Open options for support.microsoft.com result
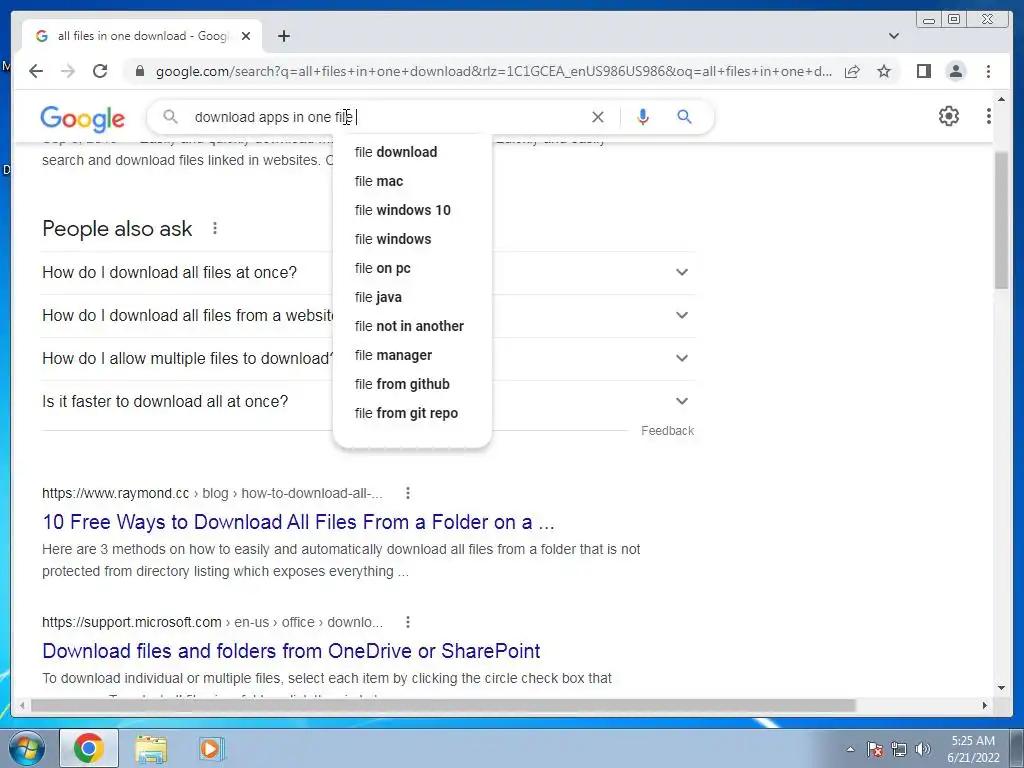 tap(408, 622)
